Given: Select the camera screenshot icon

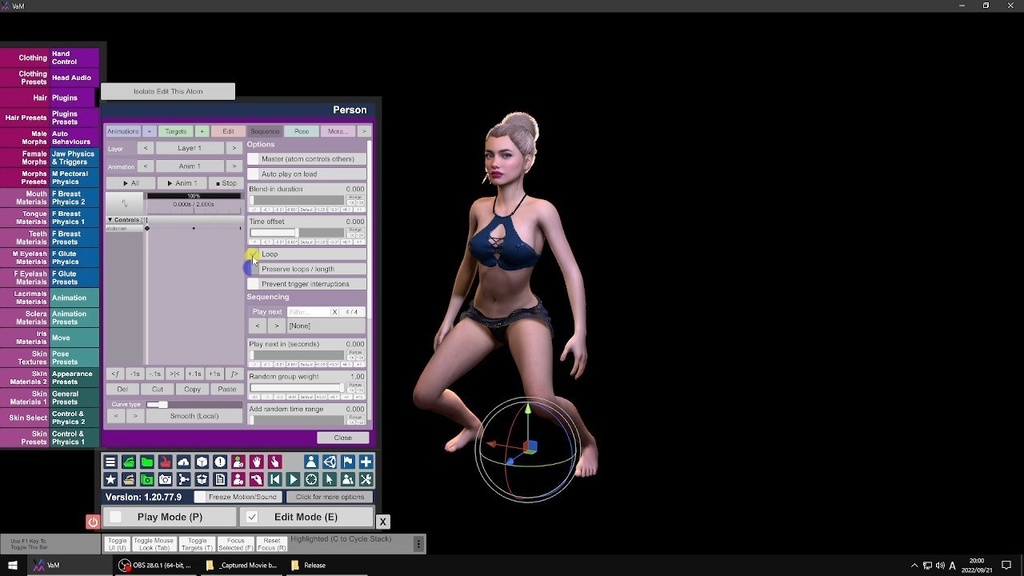Looking at the screenshot, I should tap(165, 478).
